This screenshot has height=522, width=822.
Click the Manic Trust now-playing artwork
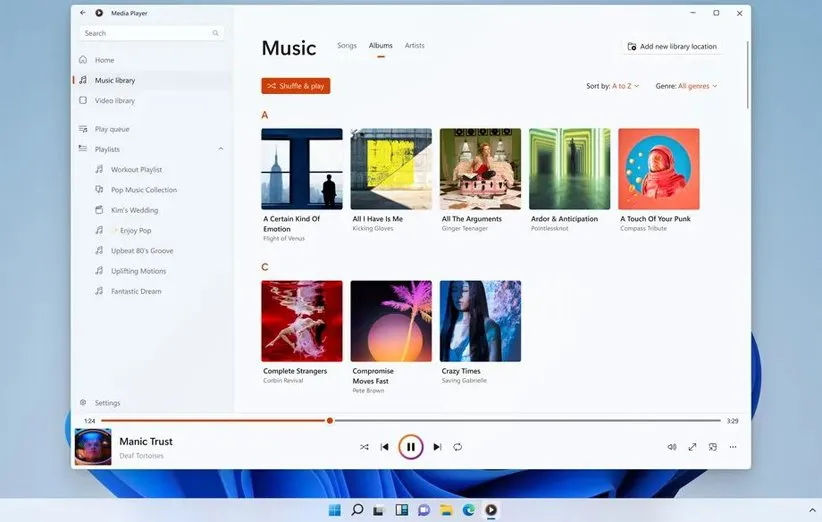[93, 447]
